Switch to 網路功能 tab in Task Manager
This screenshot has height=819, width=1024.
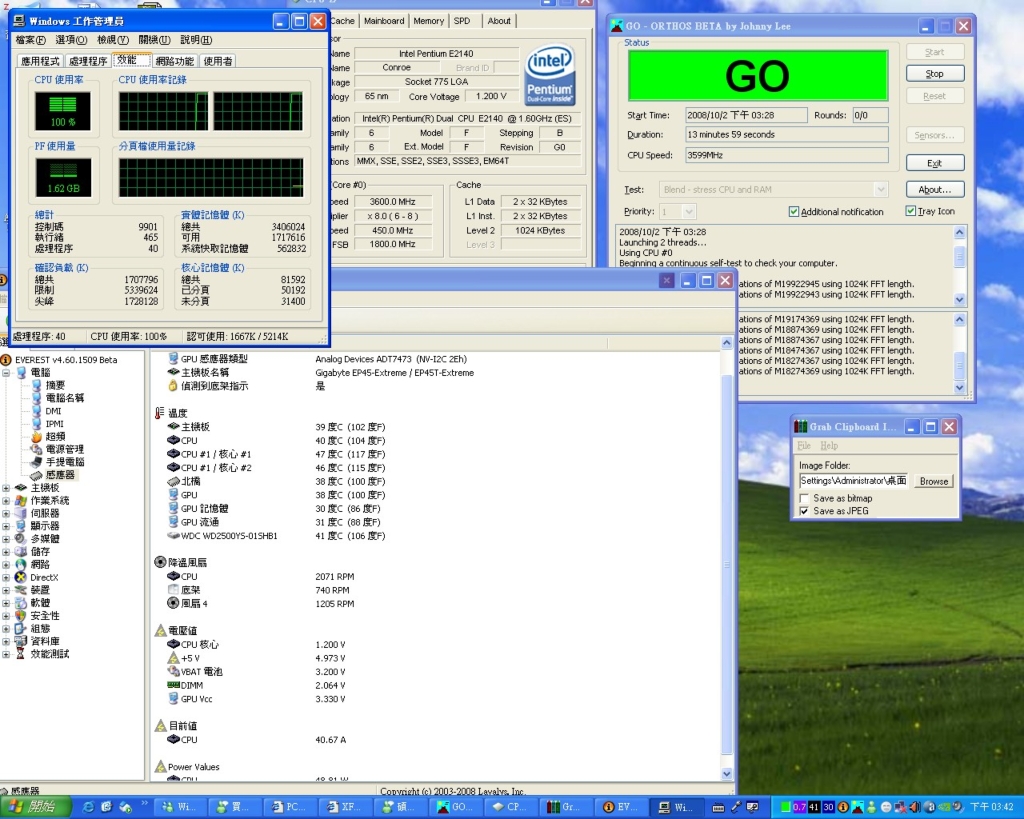(x=174, y=61)
